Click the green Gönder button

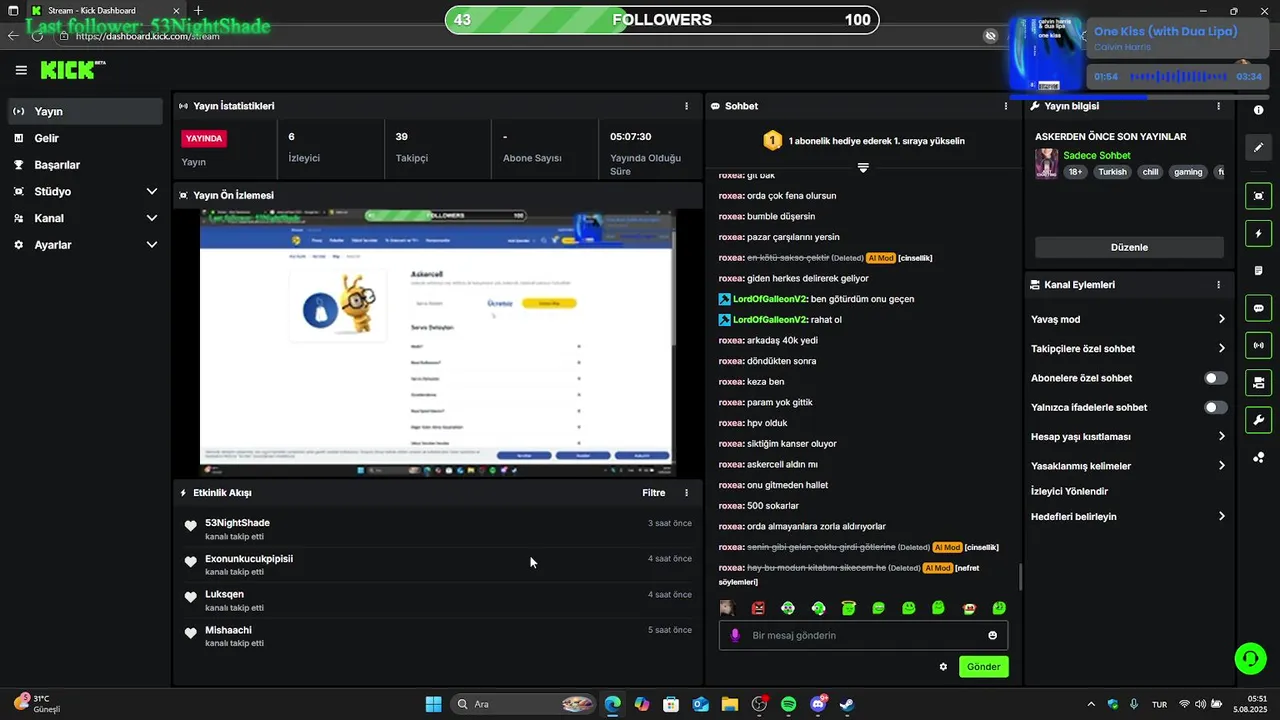coord(983,667)
